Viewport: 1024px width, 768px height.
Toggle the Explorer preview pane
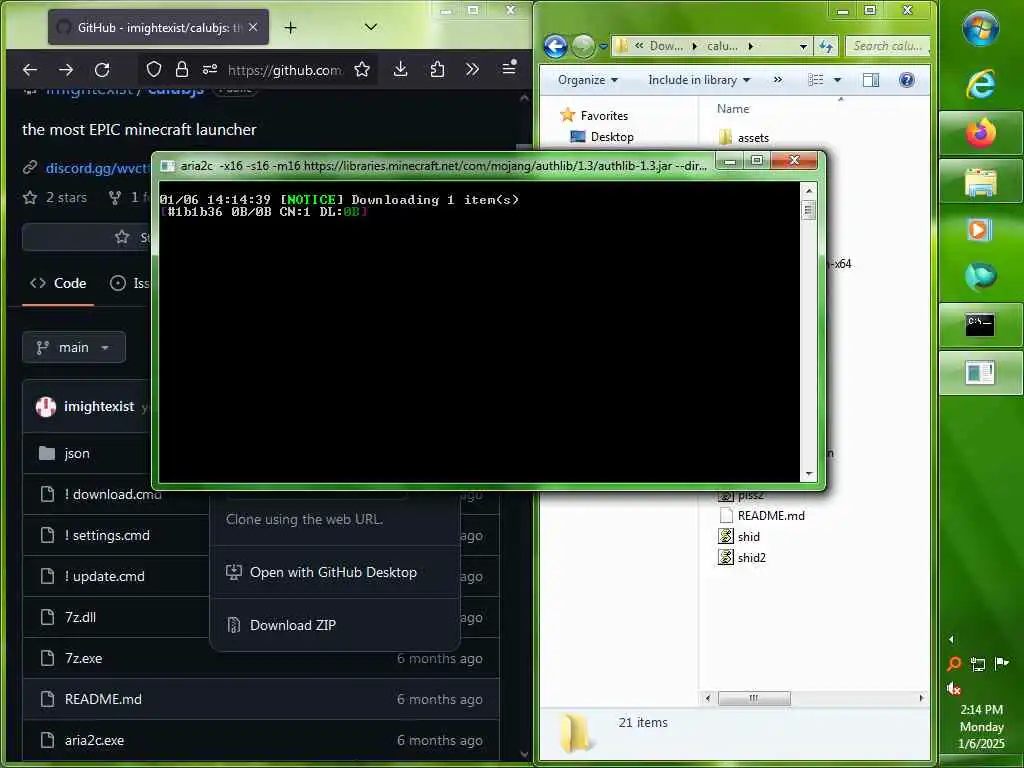pos(871,80)
